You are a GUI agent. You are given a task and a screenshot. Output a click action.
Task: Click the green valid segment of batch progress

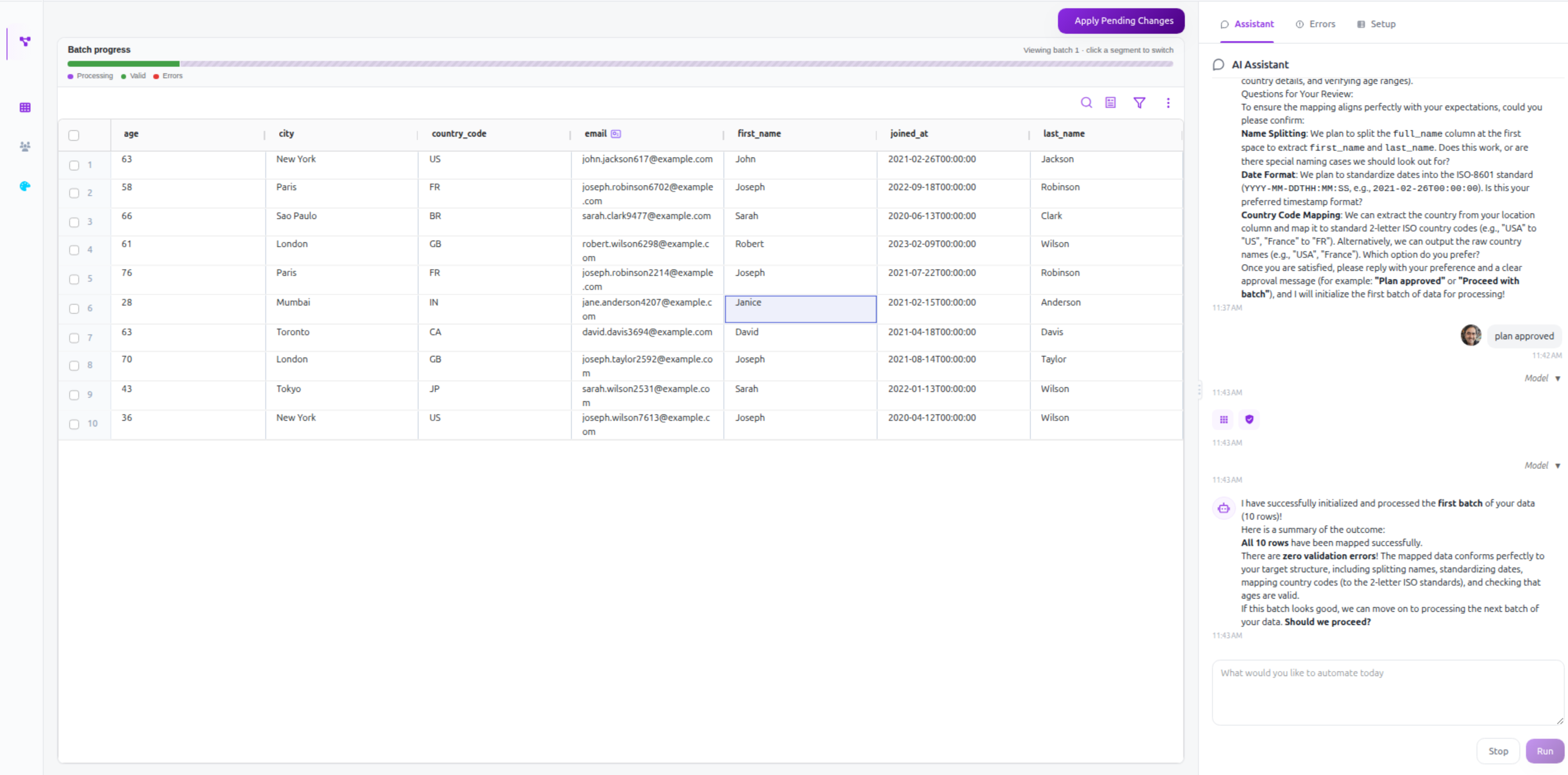pyautogui.click(x=124, y=63)
